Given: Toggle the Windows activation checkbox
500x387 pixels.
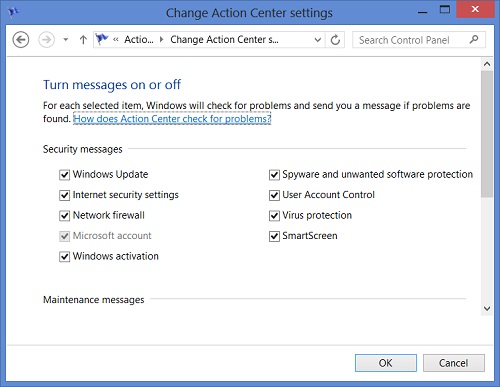Looking at the screenshot, I should click(64, 257).
